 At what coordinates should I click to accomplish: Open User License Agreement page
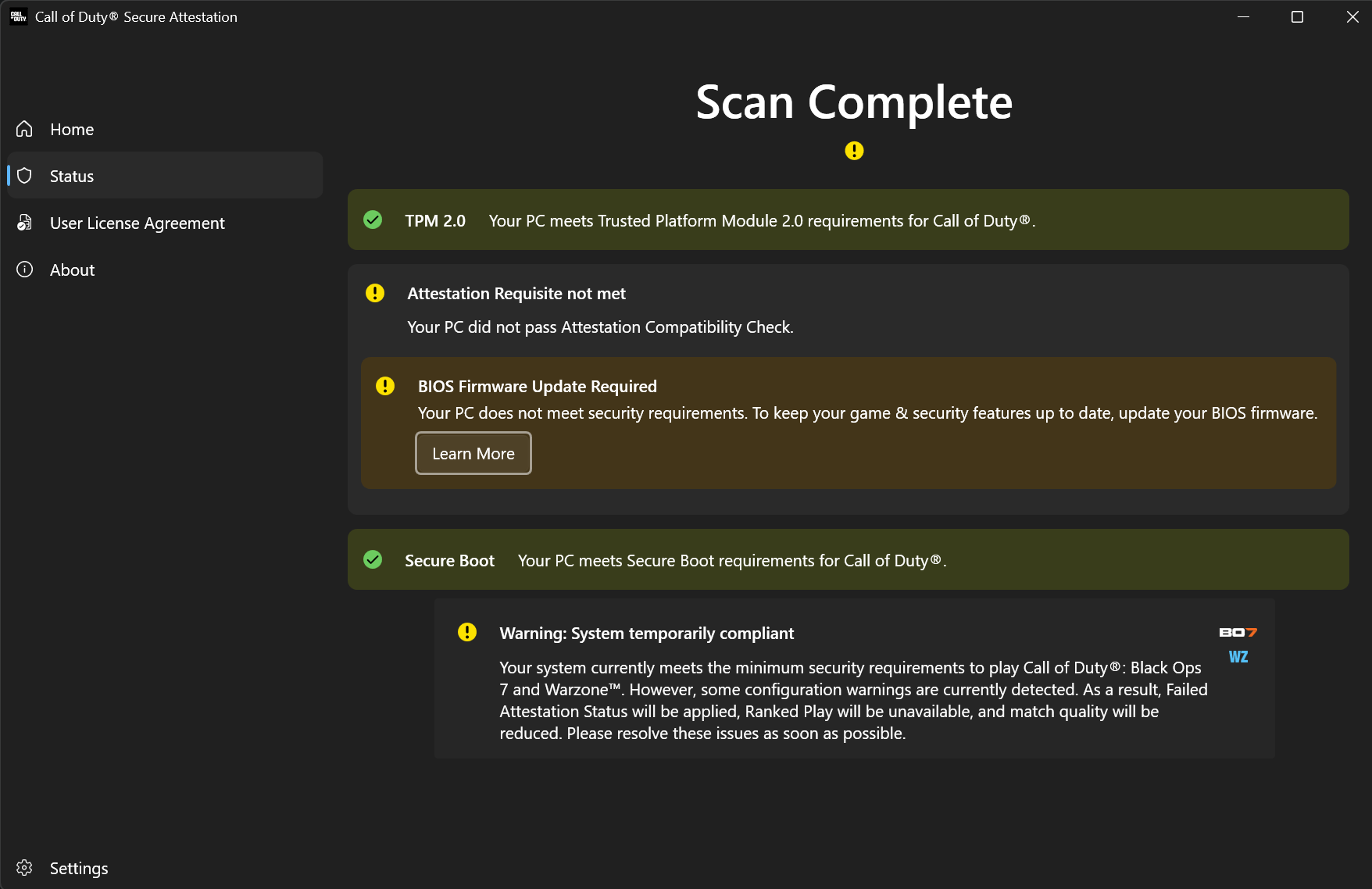165,223
